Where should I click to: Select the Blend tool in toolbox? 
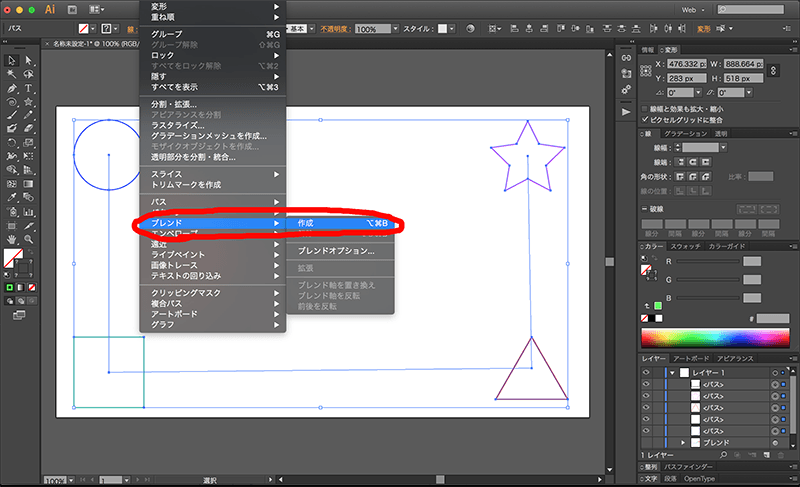point(29,197)
